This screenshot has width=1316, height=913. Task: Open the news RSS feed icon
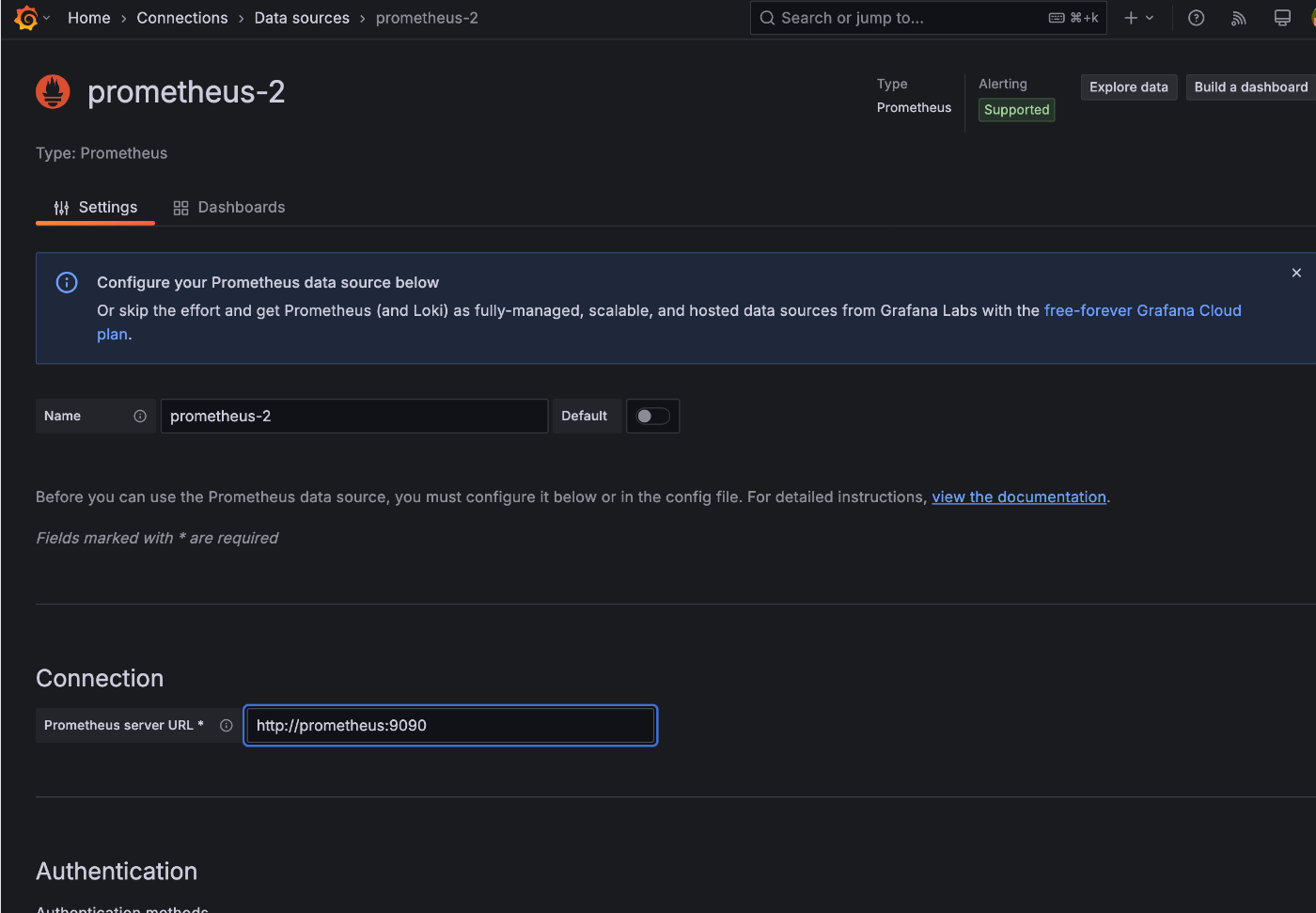pyautogui.click(x=1239, y=18)
